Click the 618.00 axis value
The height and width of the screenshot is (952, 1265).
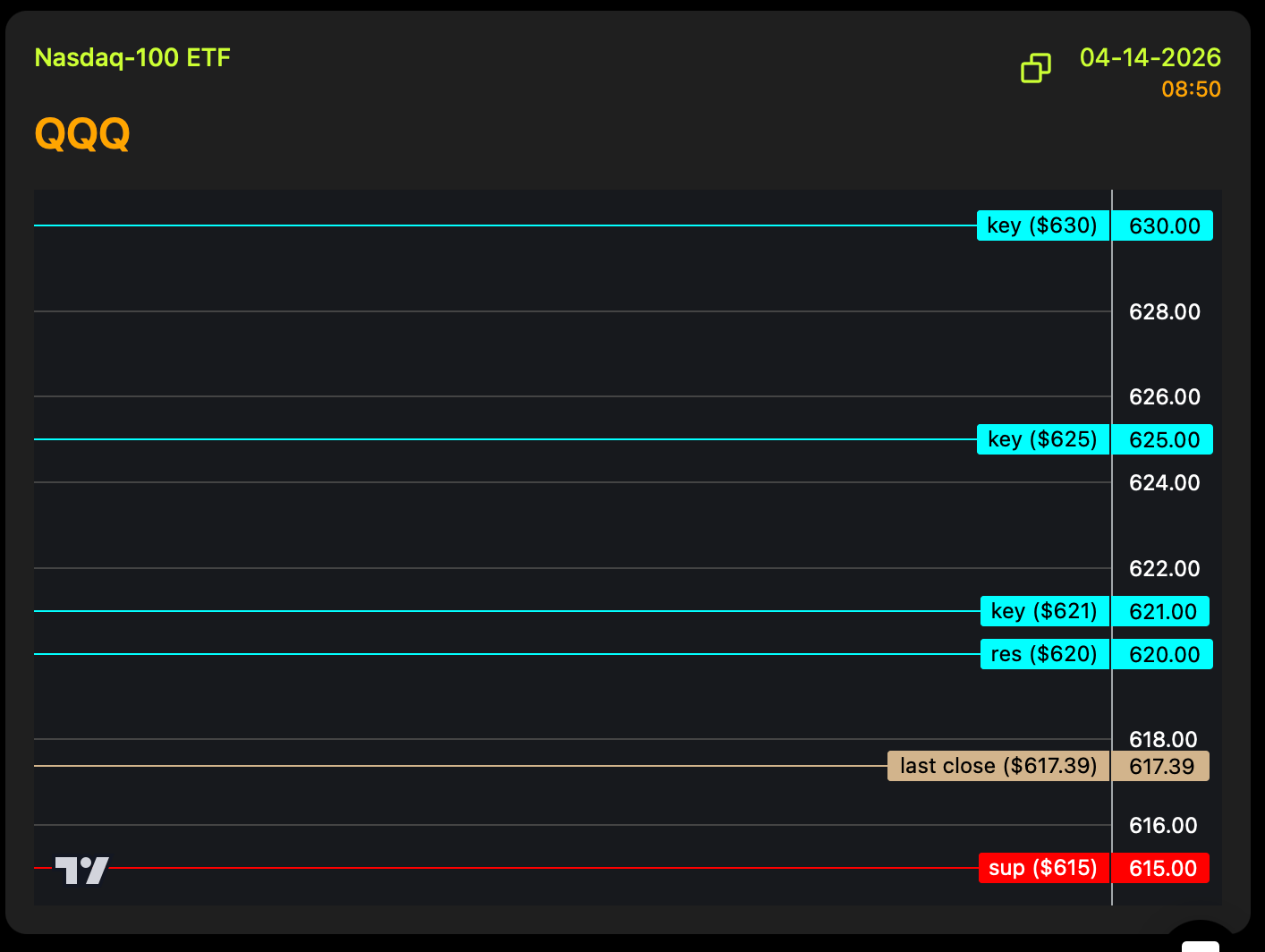(1163, 739)
